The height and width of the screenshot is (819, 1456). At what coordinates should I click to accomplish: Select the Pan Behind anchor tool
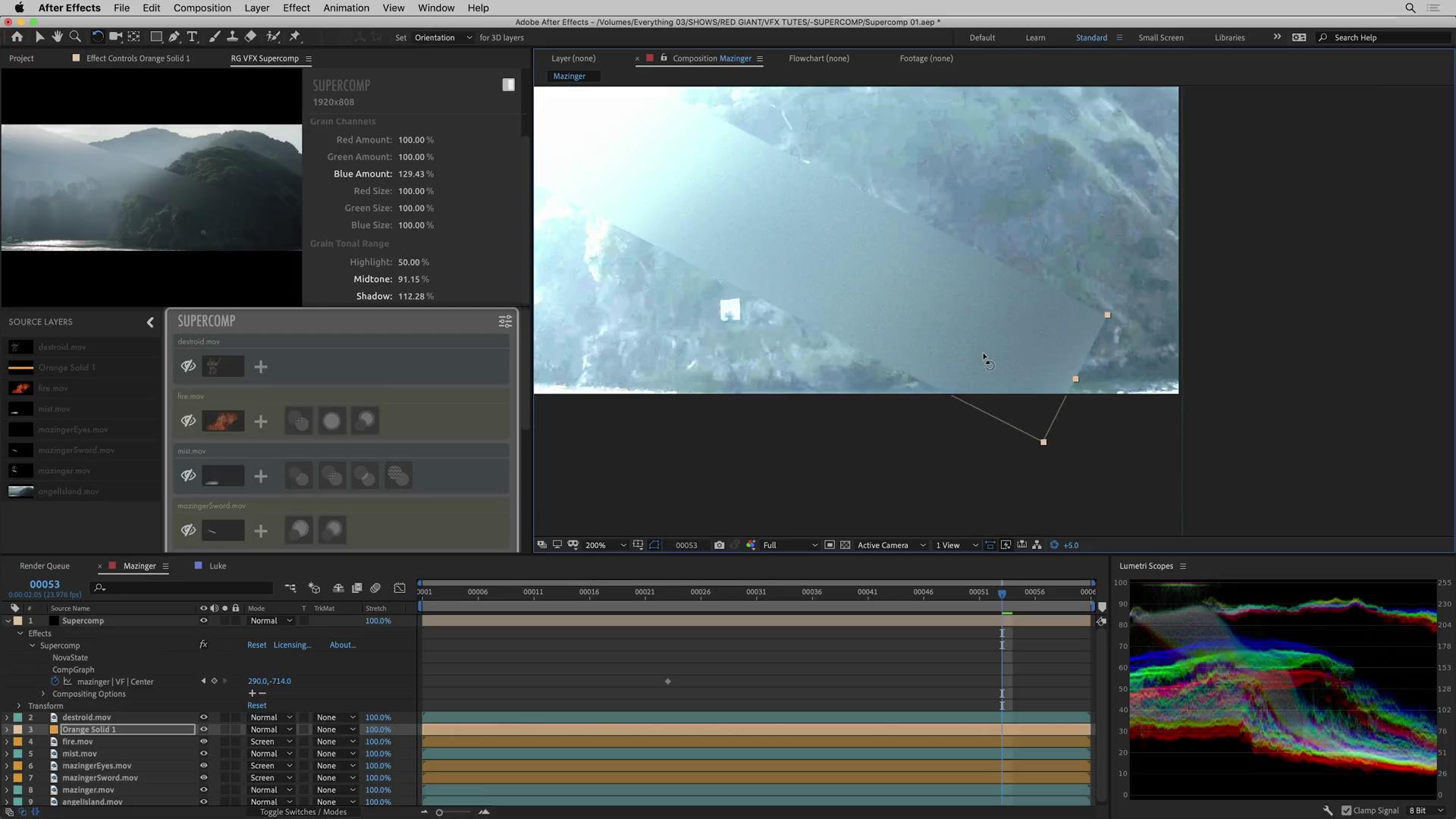click(x=134, y=36)
